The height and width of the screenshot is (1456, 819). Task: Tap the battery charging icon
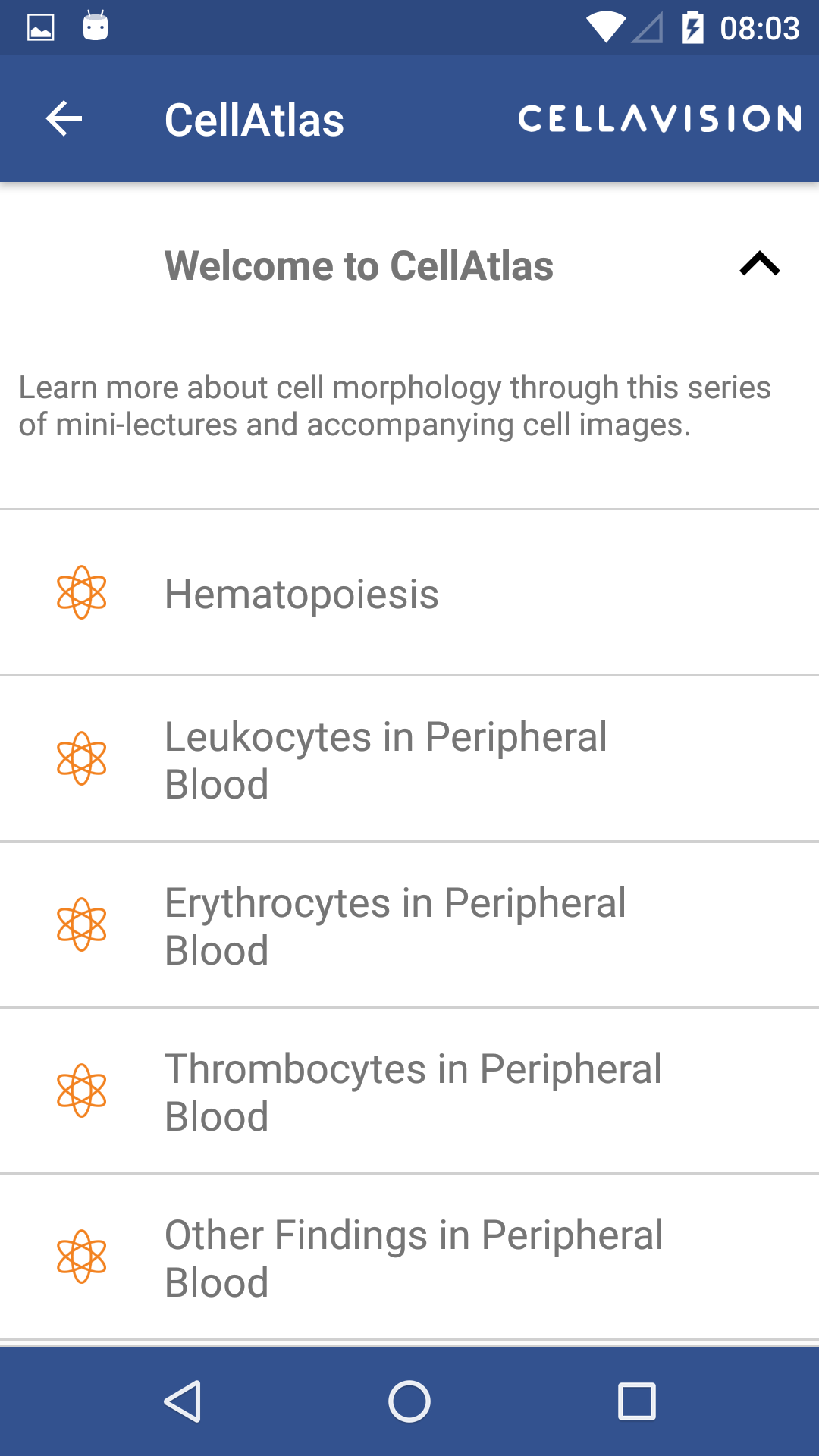692,28
